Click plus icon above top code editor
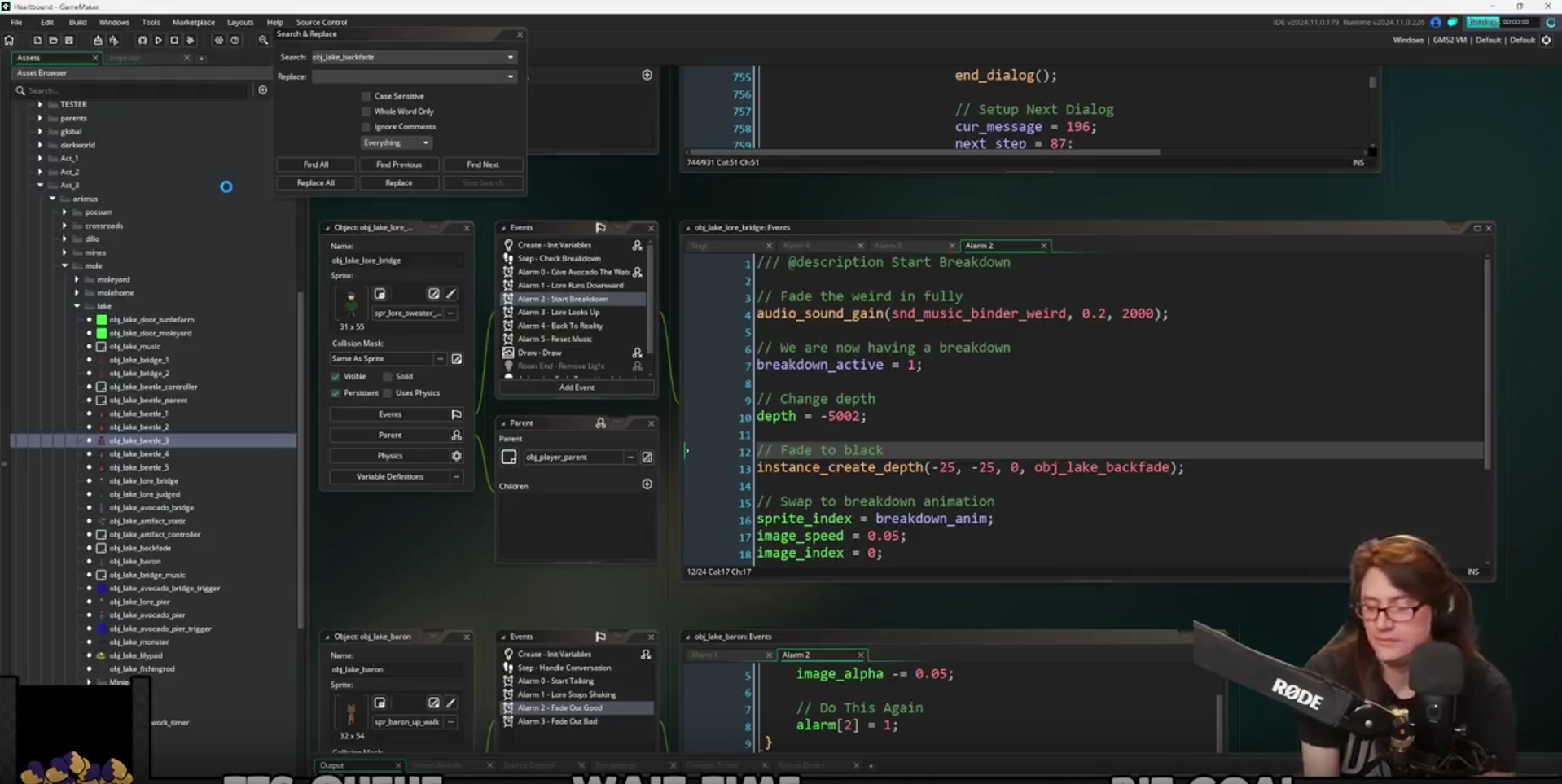This screenshot has height=784, width=1562. click(x=647, y=75)
